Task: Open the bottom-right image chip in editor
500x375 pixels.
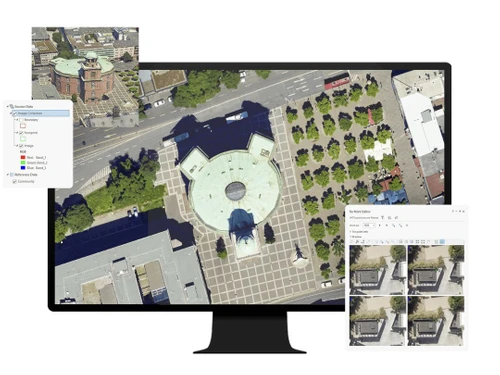Action: coord(436,321)
